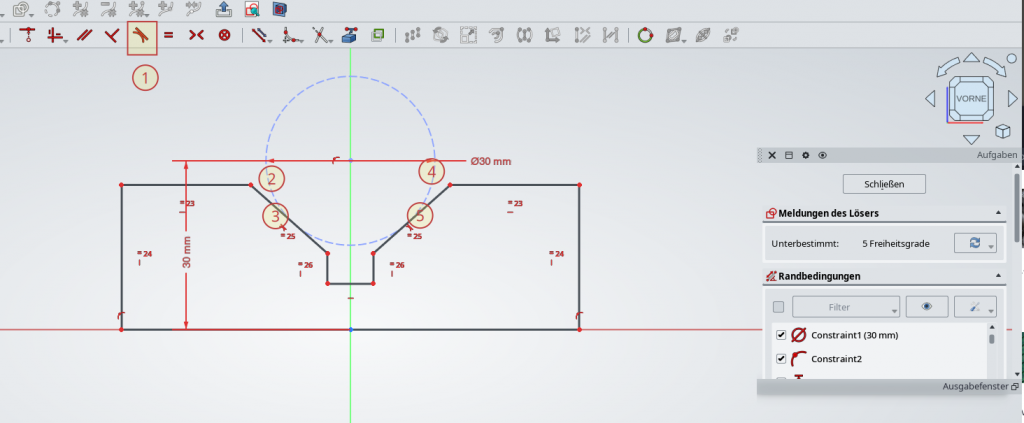Enable the constraint filter checkbox
The image size is (1024, 423).
coord(779,306)
